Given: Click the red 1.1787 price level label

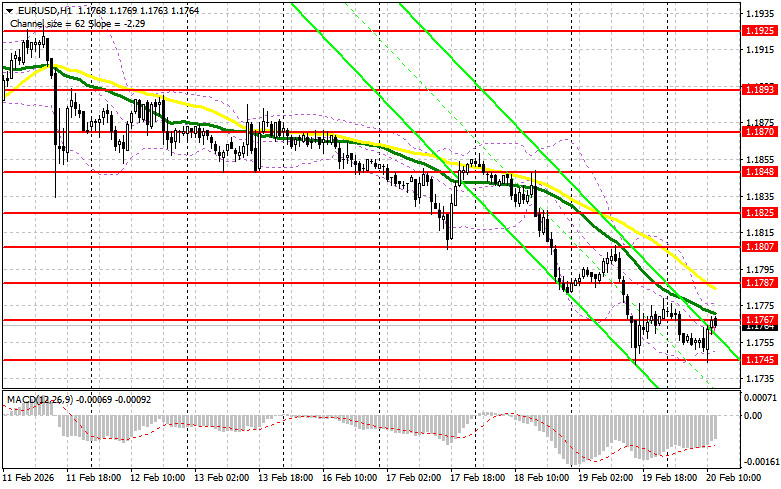Looking at the screenshot, I should 759,283.
